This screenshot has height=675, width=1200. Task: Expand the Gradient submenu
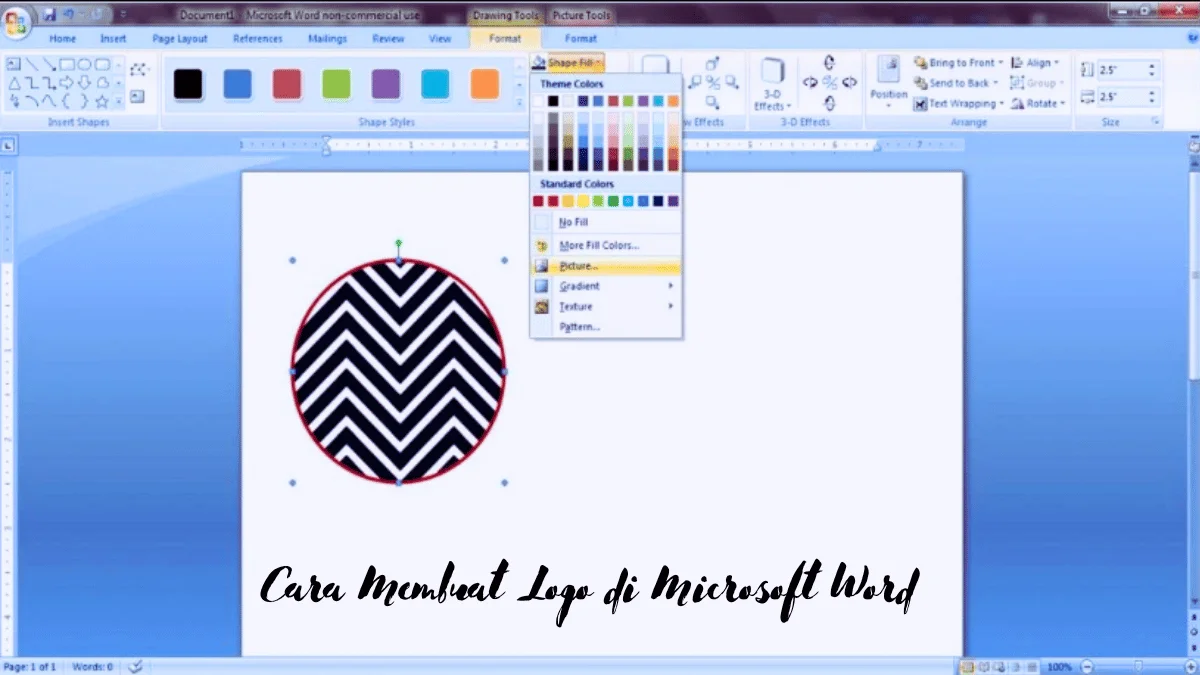[x=580, y=286]
